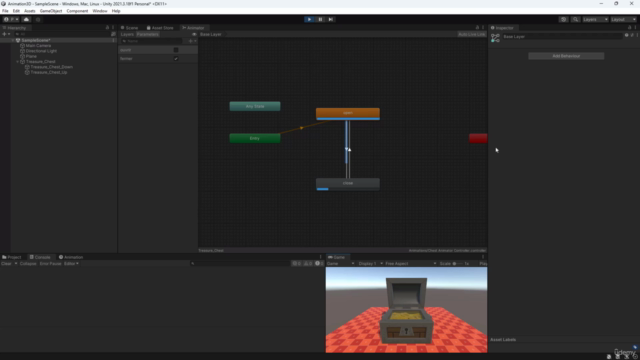Lock the Hierarchy panel

pyautogui.click(x=107, y=27)
